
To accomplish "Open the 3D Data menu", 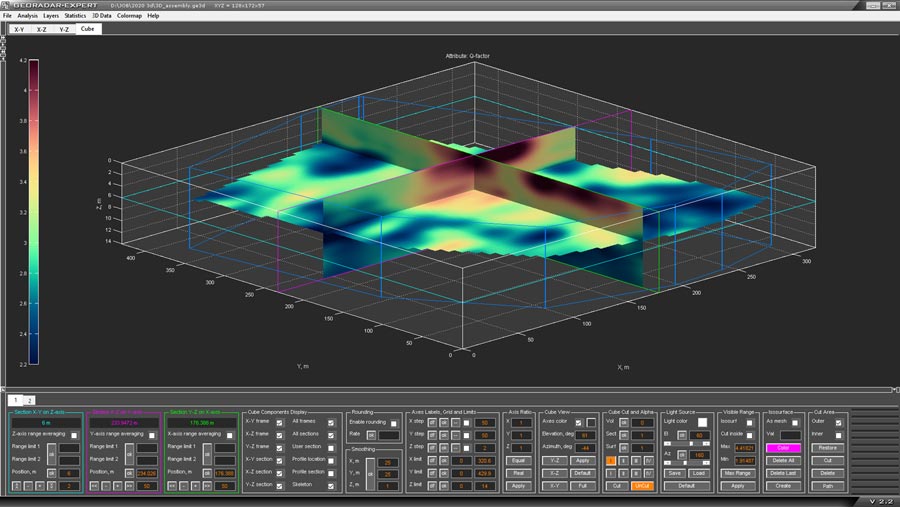I will tap(101, 16).
